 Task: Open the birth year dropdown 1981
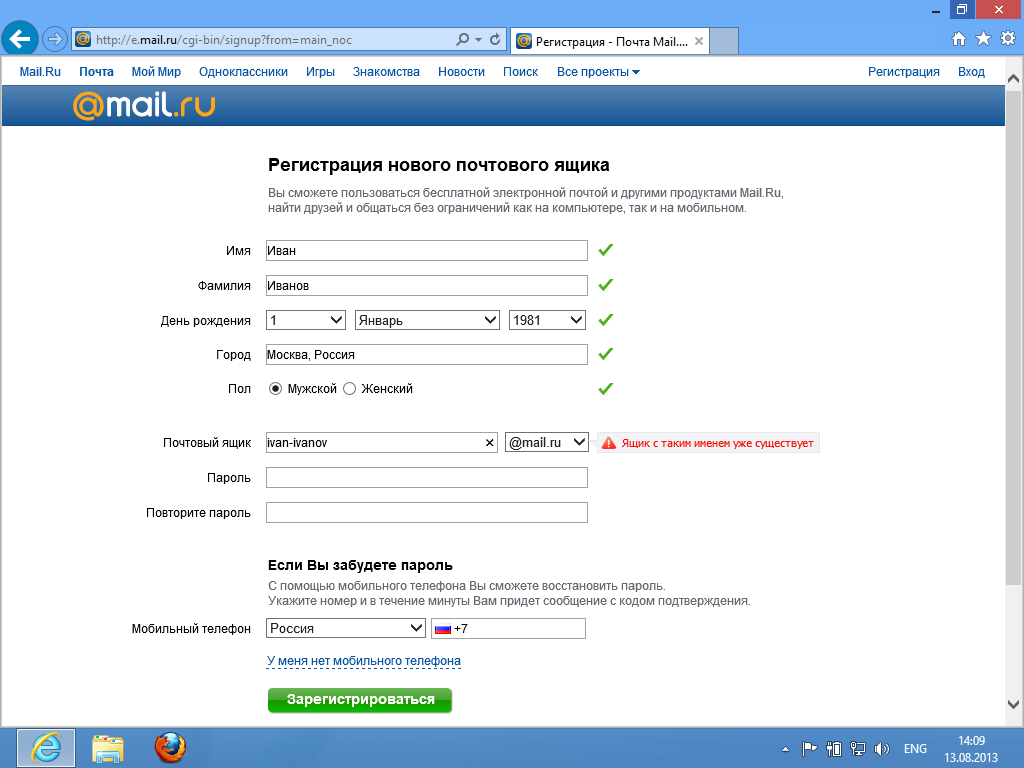click(x=547, y=320)
